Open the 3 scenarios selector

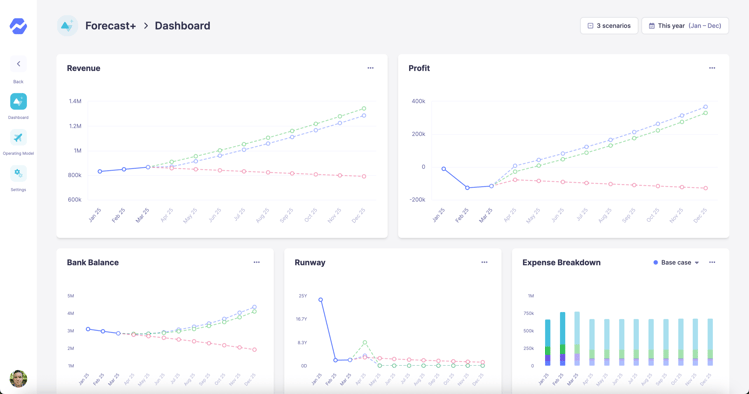(x=609, y=26)
